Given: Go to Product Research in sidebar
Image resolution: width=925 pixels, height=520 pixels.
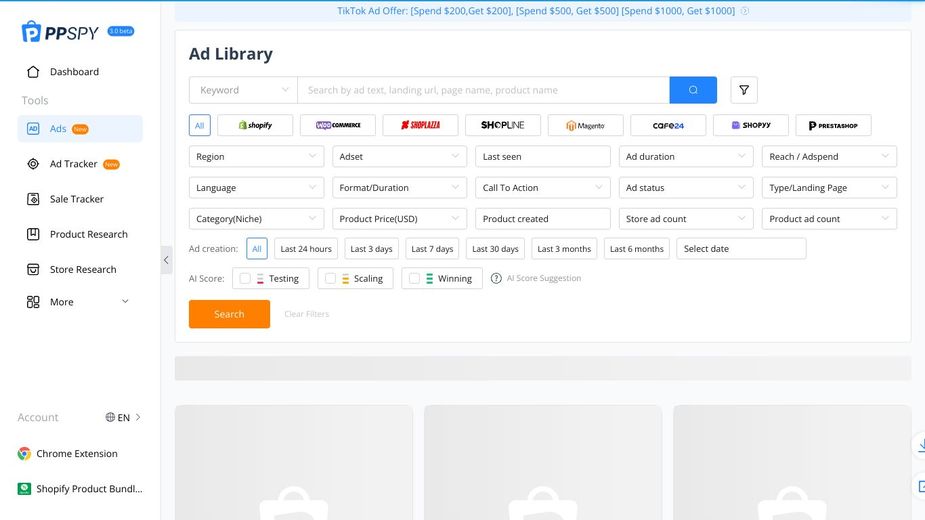Looking at the screenshot, I should [88, 234].
